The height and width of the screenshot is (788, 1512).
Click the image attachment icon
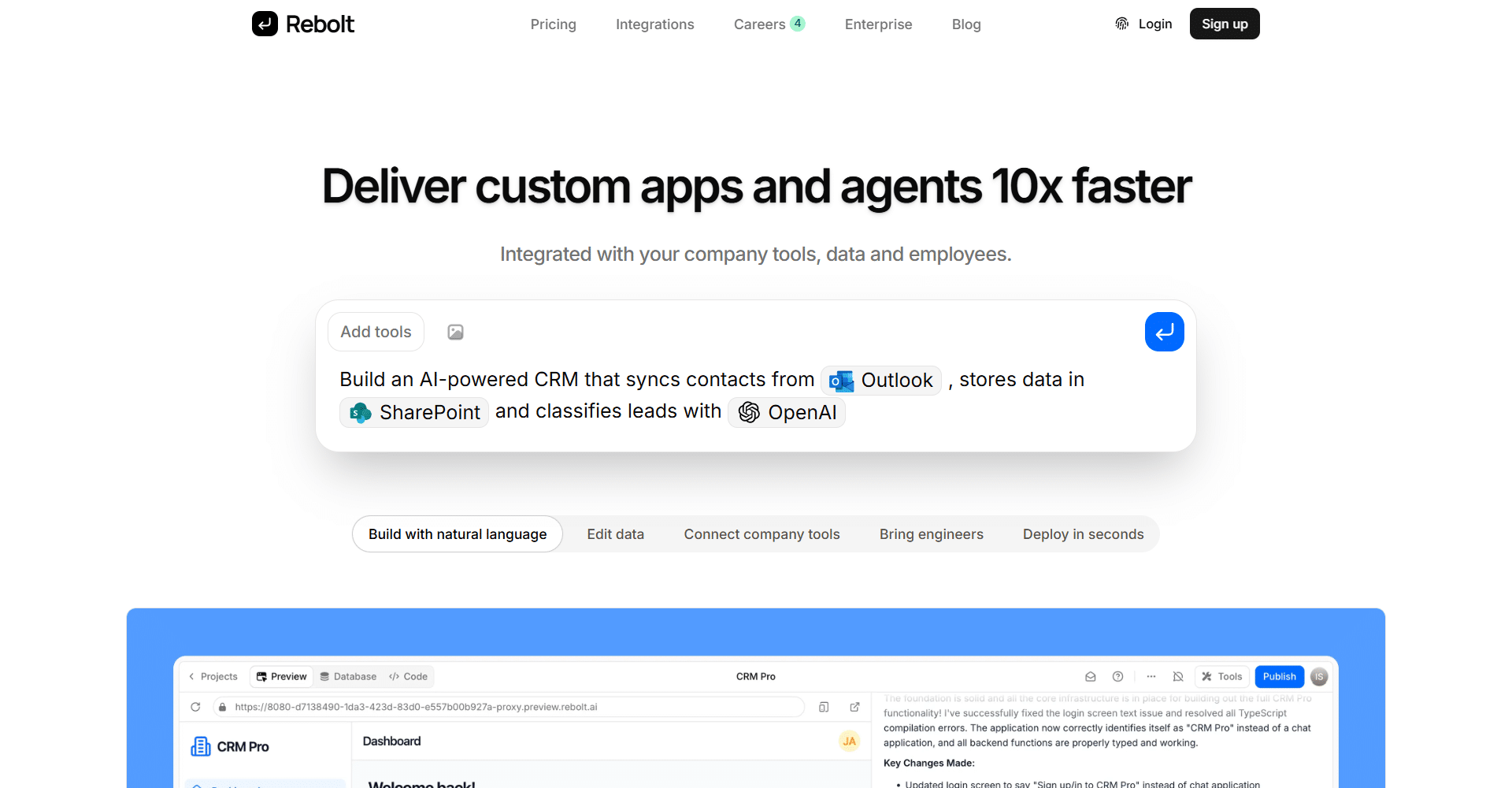pyautogui.click(x=455, y=332)
